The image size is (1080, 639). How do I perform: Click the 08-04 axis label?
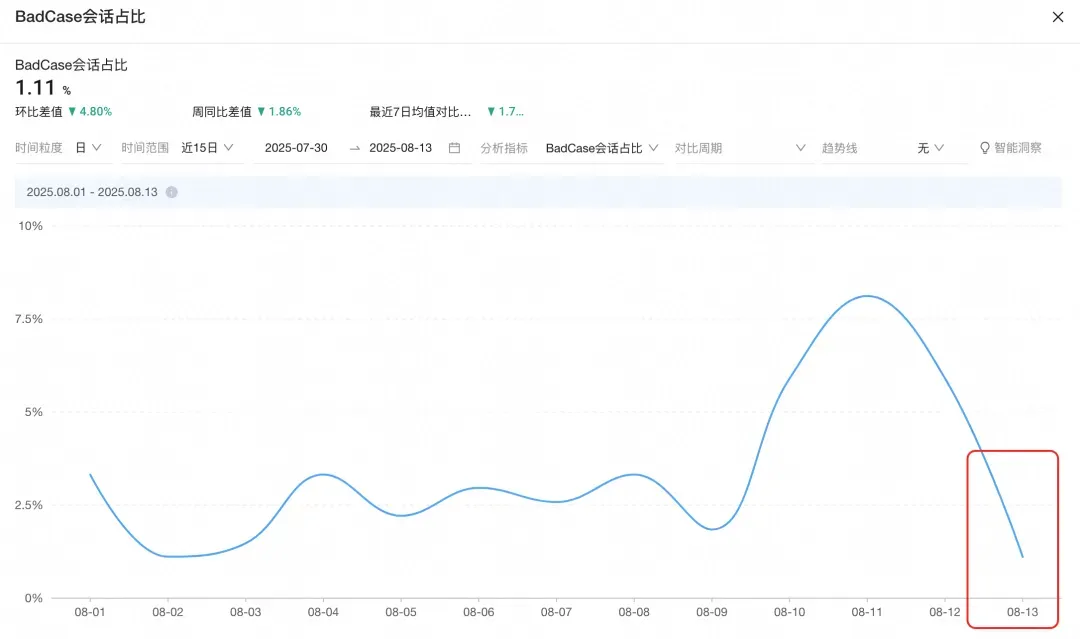tap(323, 612)
